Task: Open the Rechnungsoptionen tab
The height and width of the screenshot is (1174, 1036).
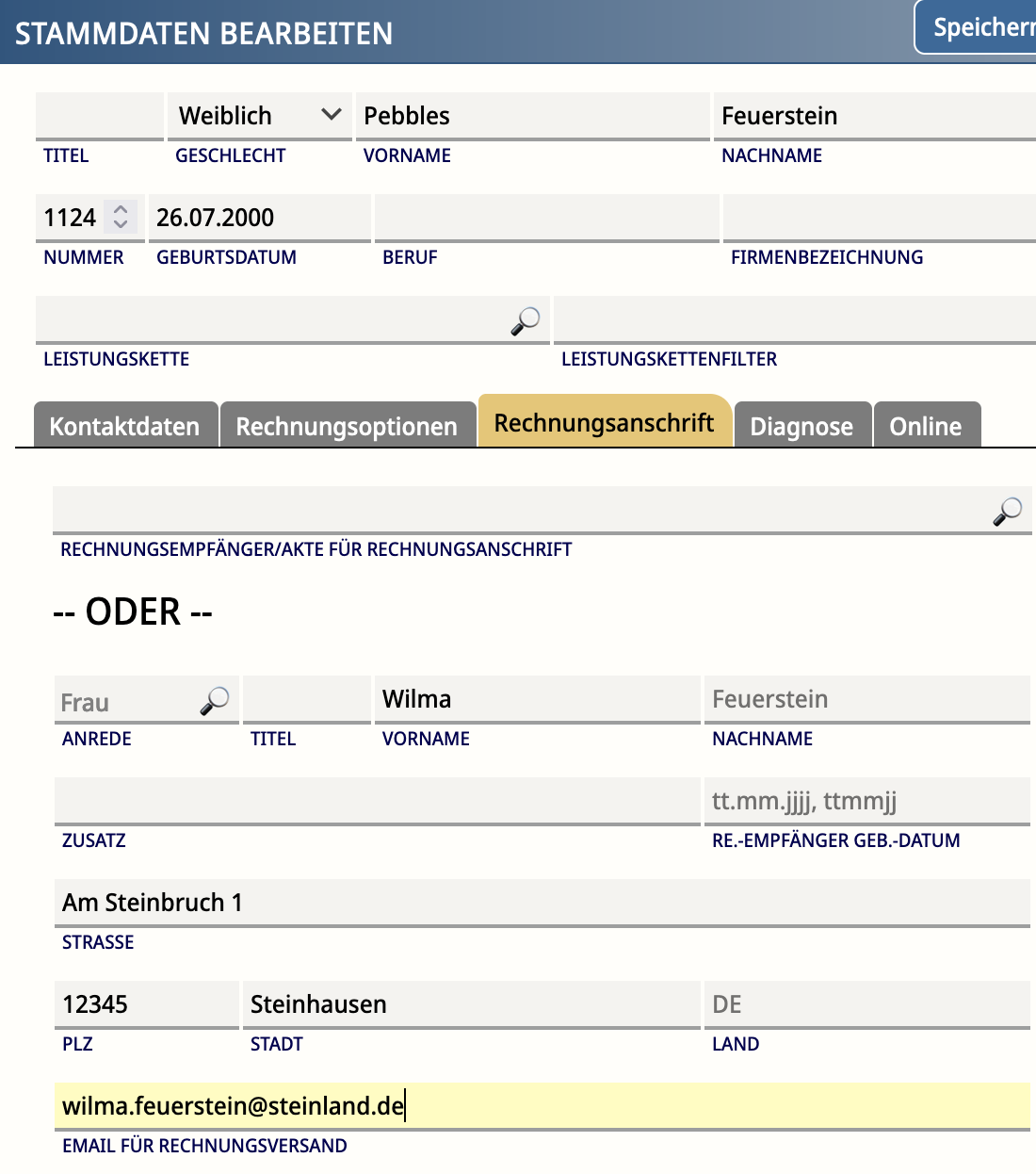Action: coord(347,426)
